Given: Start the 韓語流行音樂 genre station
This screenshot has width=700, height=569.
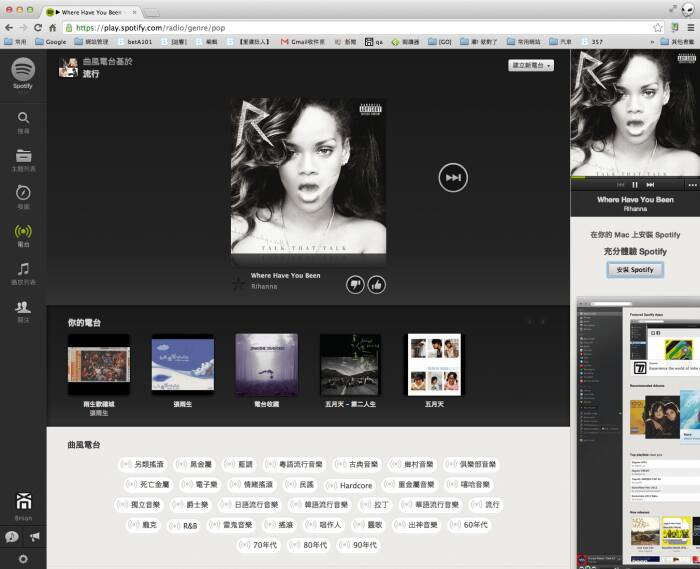Looking at the screenshot, I should 320,504.
